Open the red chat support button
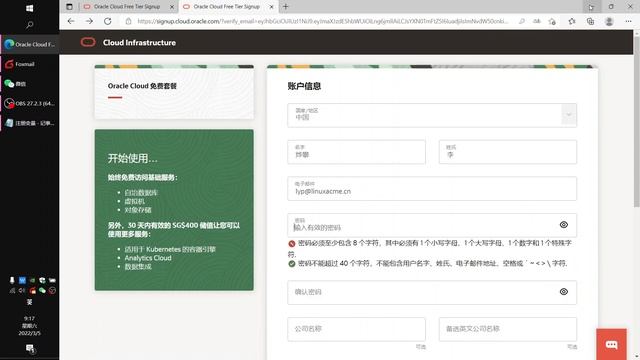 pos(611,344)
